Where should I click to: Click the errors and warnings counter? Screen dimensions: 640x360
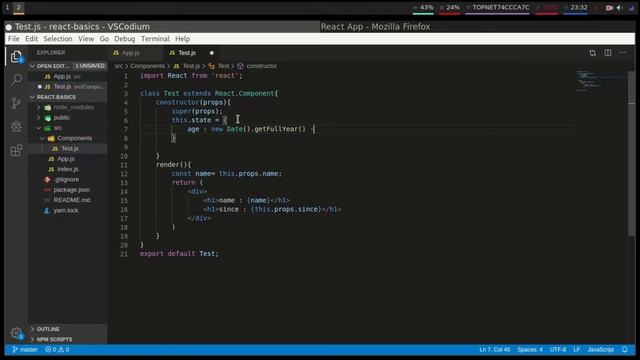pos(57,349)
